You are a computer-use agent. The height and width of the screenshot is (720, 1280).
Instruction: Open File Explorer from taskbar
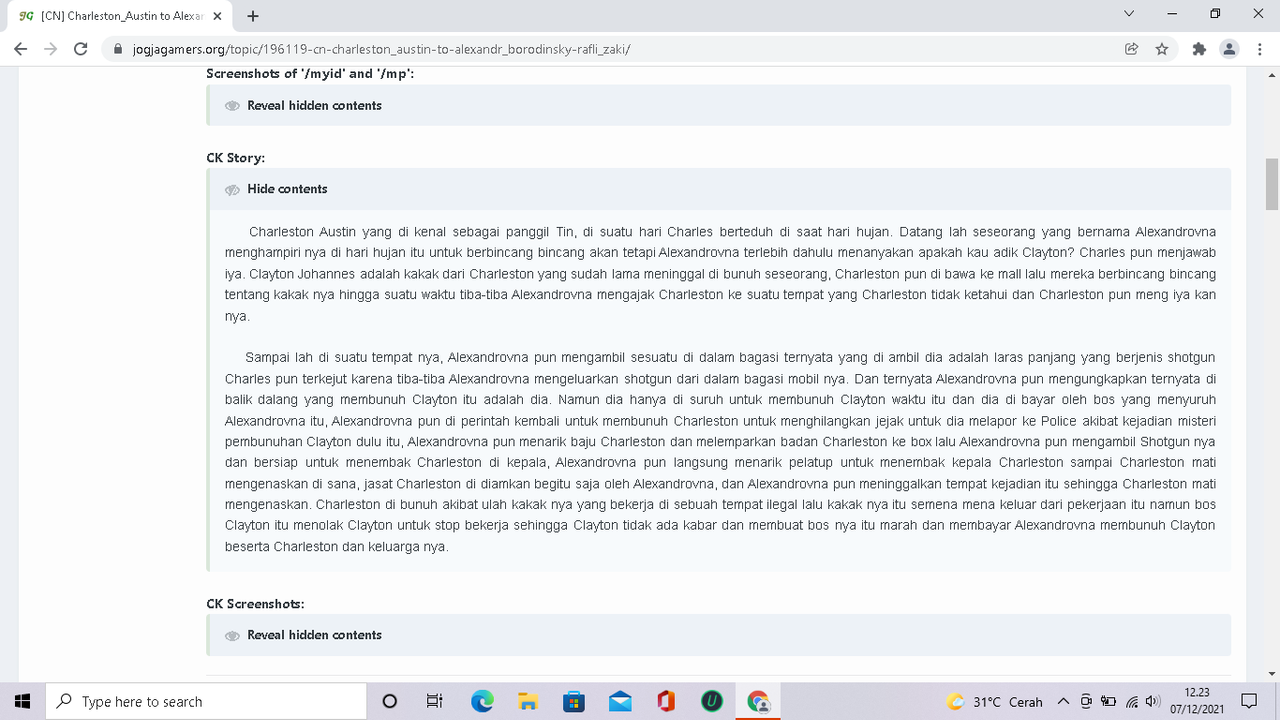click(x=528, y=701)
